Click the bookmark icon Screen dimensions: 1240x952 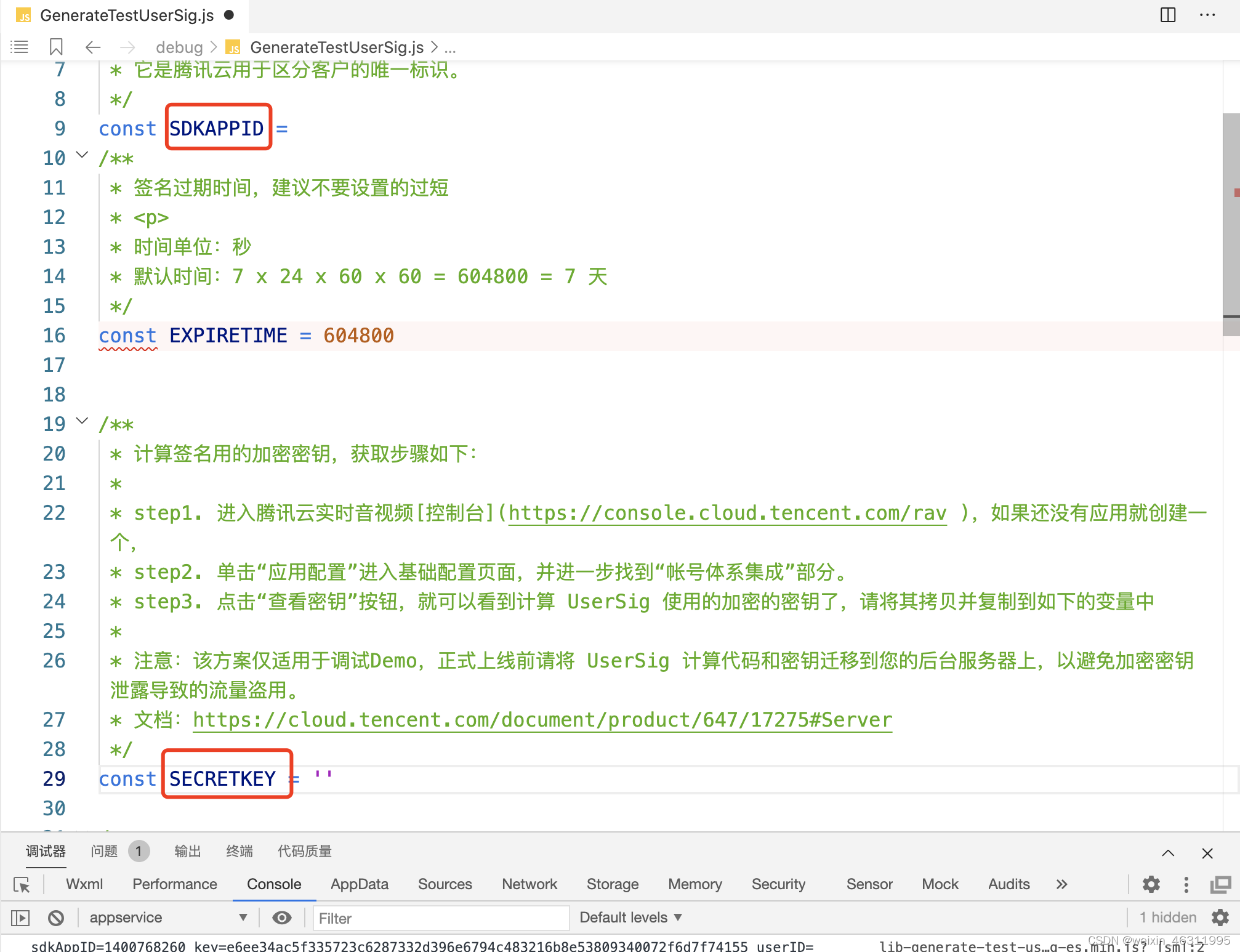point(56,47)
